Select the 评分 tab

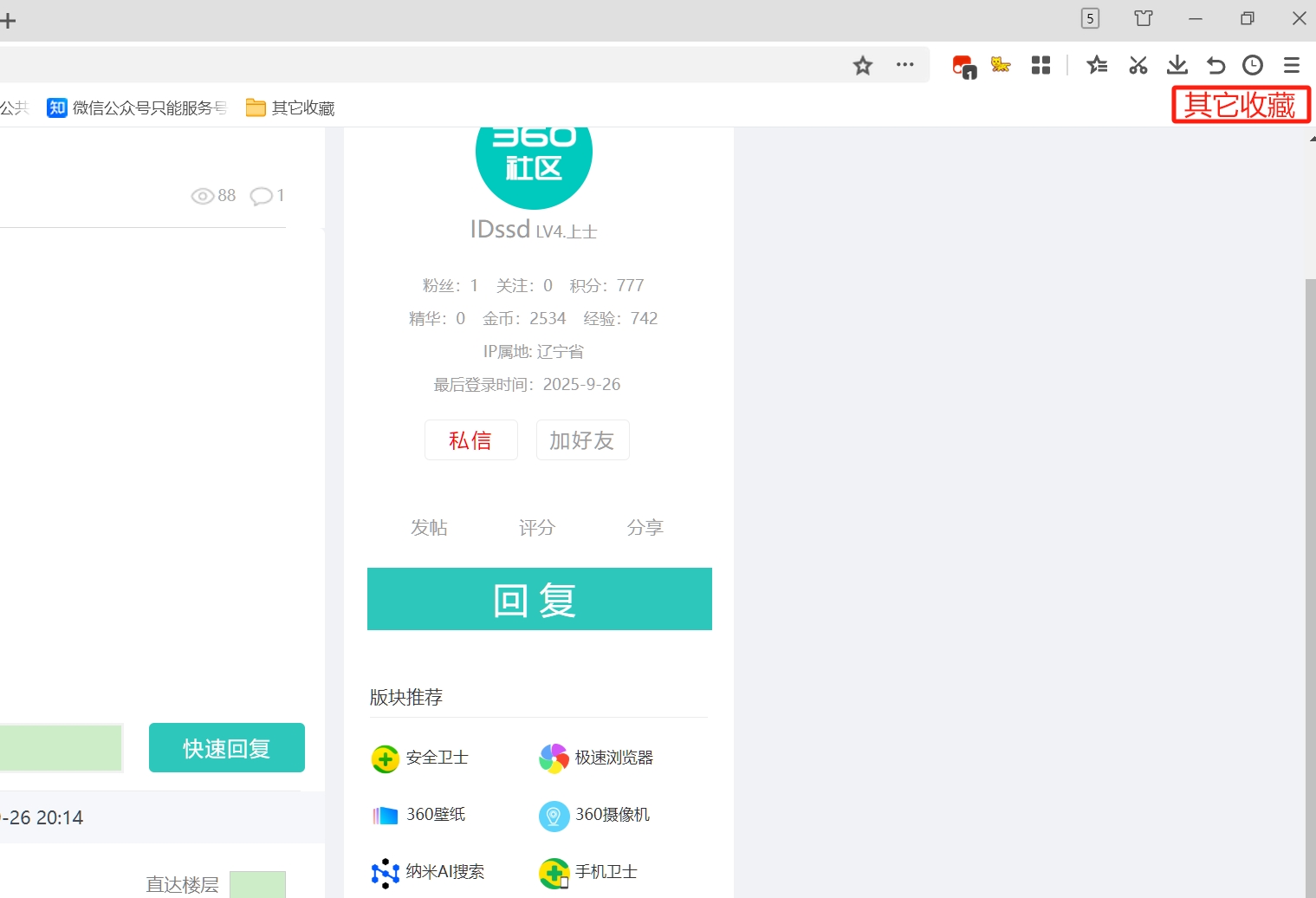tap(537, 527)
